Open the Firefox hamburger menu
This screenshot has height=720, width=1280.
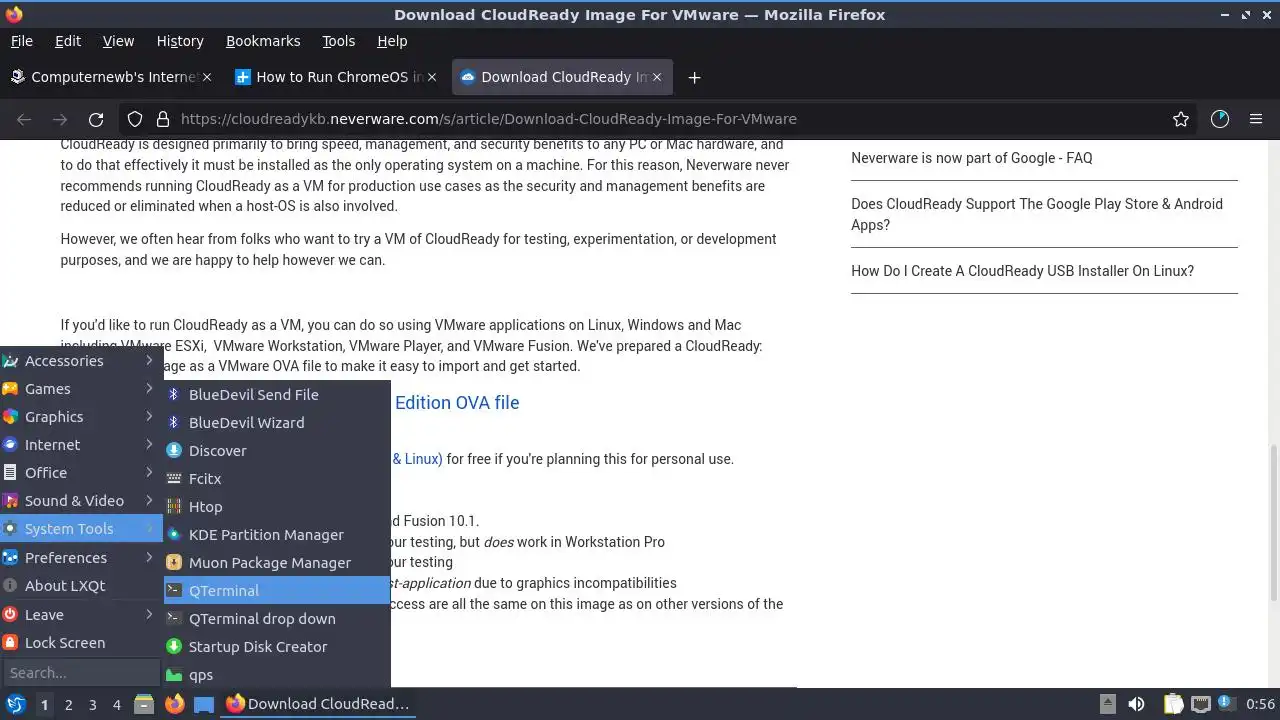pos(1256,119)
